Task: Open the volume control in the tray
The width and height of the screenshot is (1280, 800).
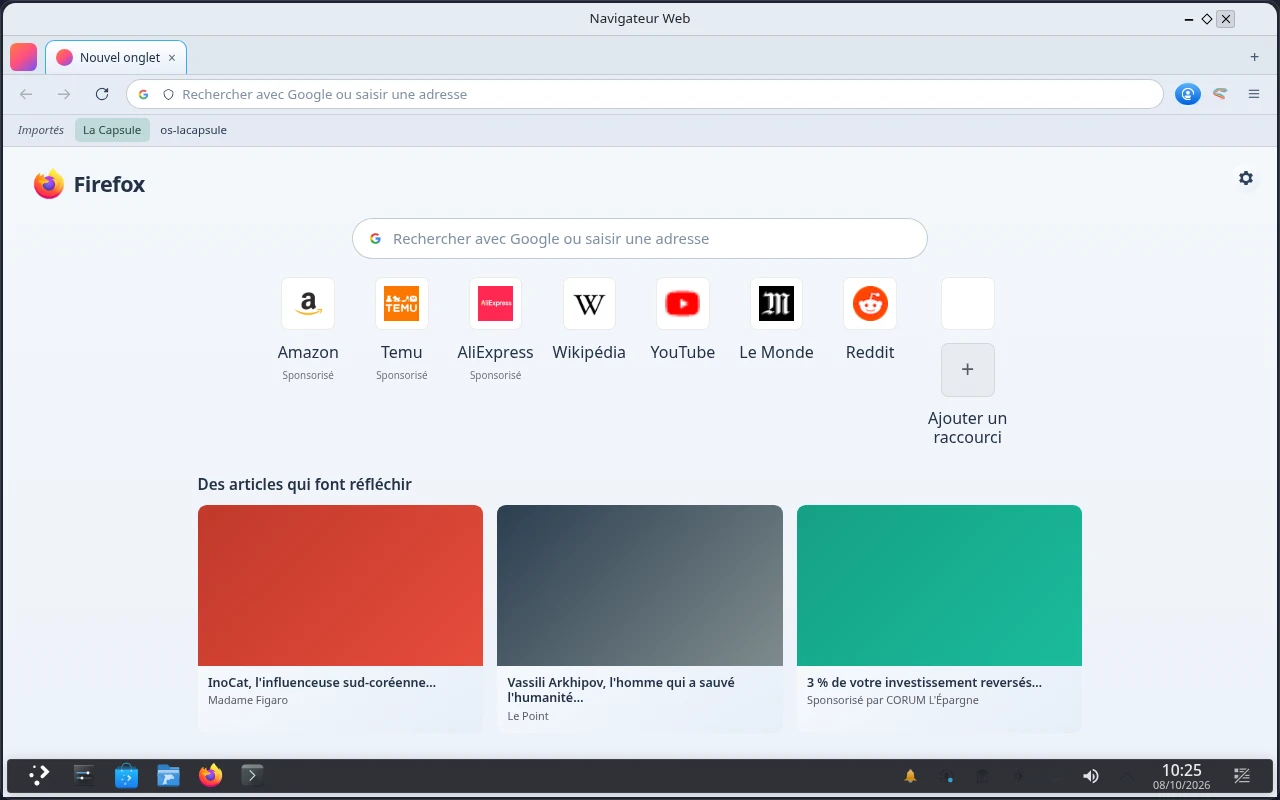Action: click(x=1091, y=776)
